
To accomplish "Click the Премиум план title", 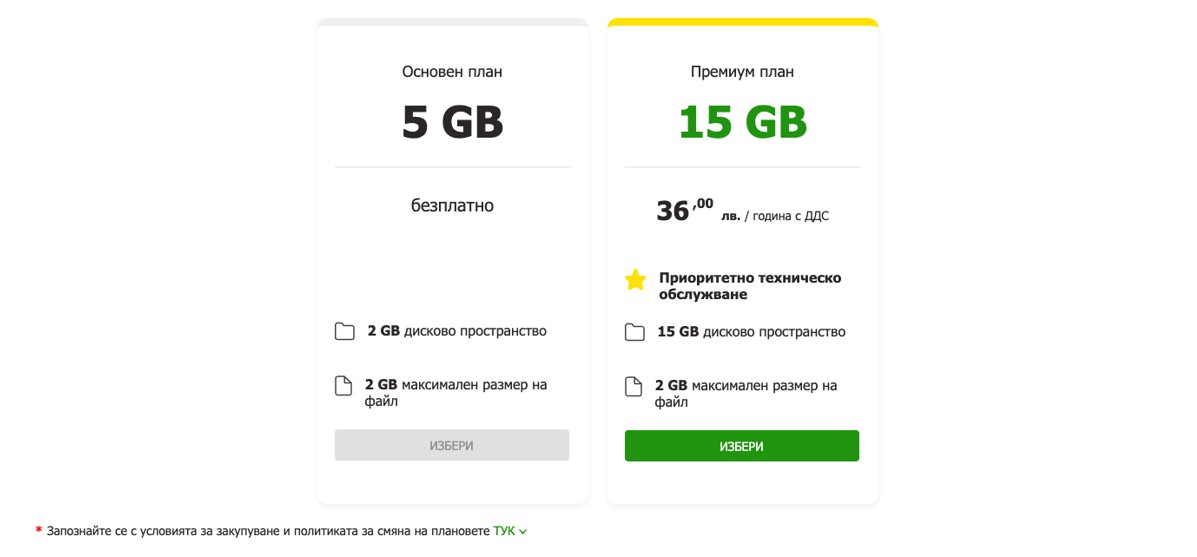I will tap(742, 72).
